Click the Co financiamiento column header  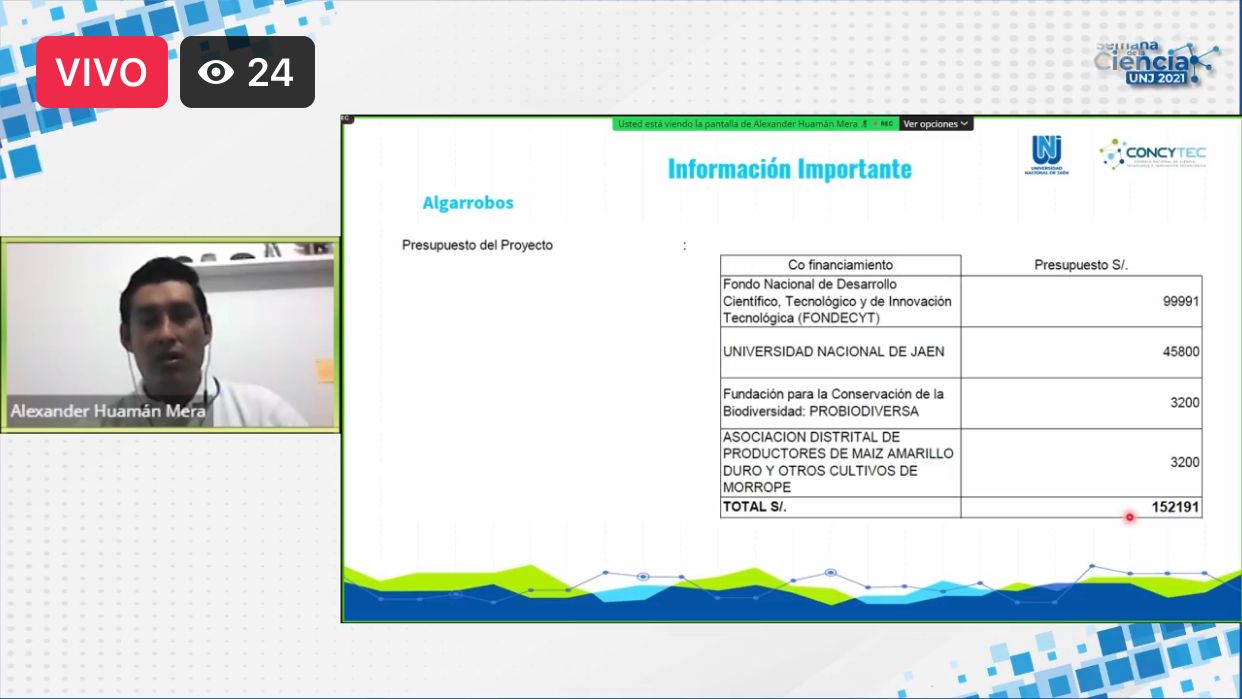coord(840,265)
